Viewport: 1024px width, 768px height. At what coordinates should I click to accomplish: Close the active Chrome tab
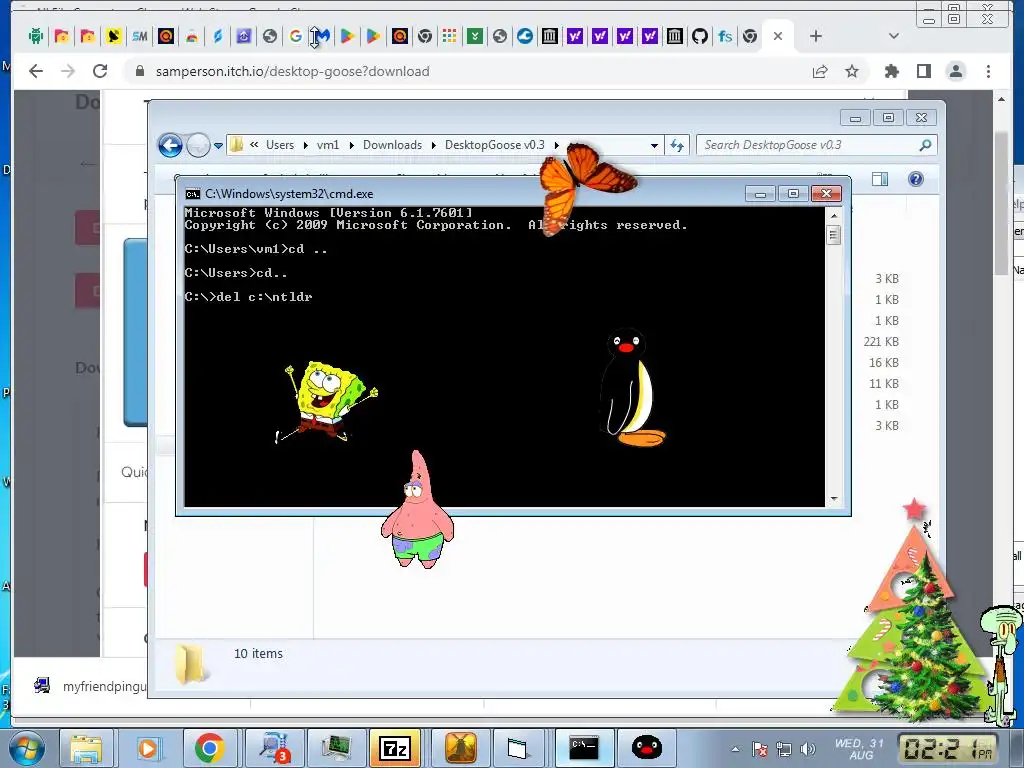point(778,37)
